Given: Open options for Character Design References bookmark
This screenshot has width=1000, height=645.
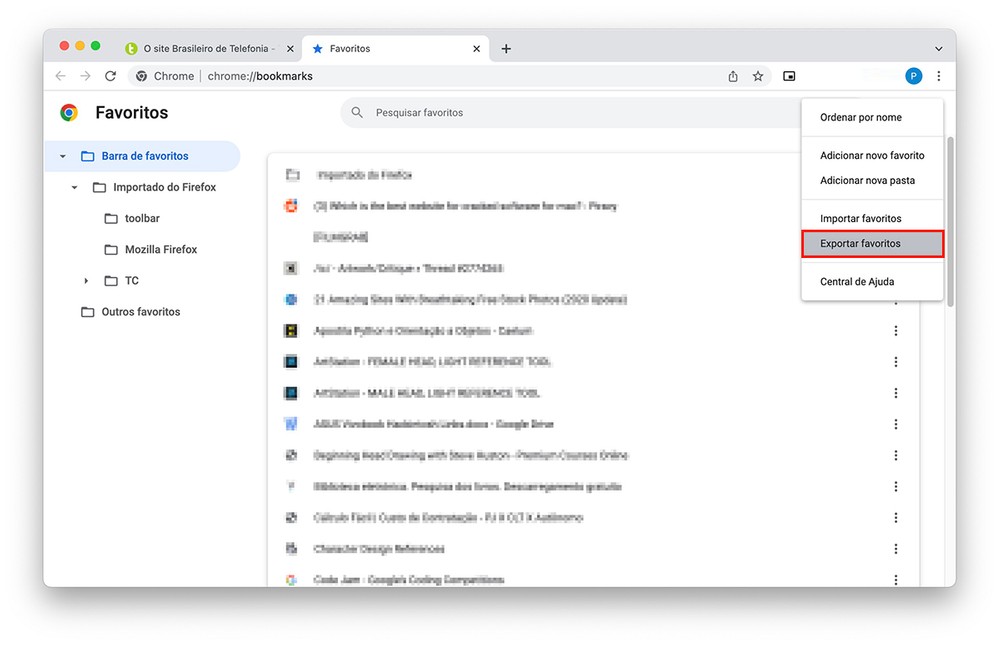Looking at the screenshot, I should tap(896, 549).
